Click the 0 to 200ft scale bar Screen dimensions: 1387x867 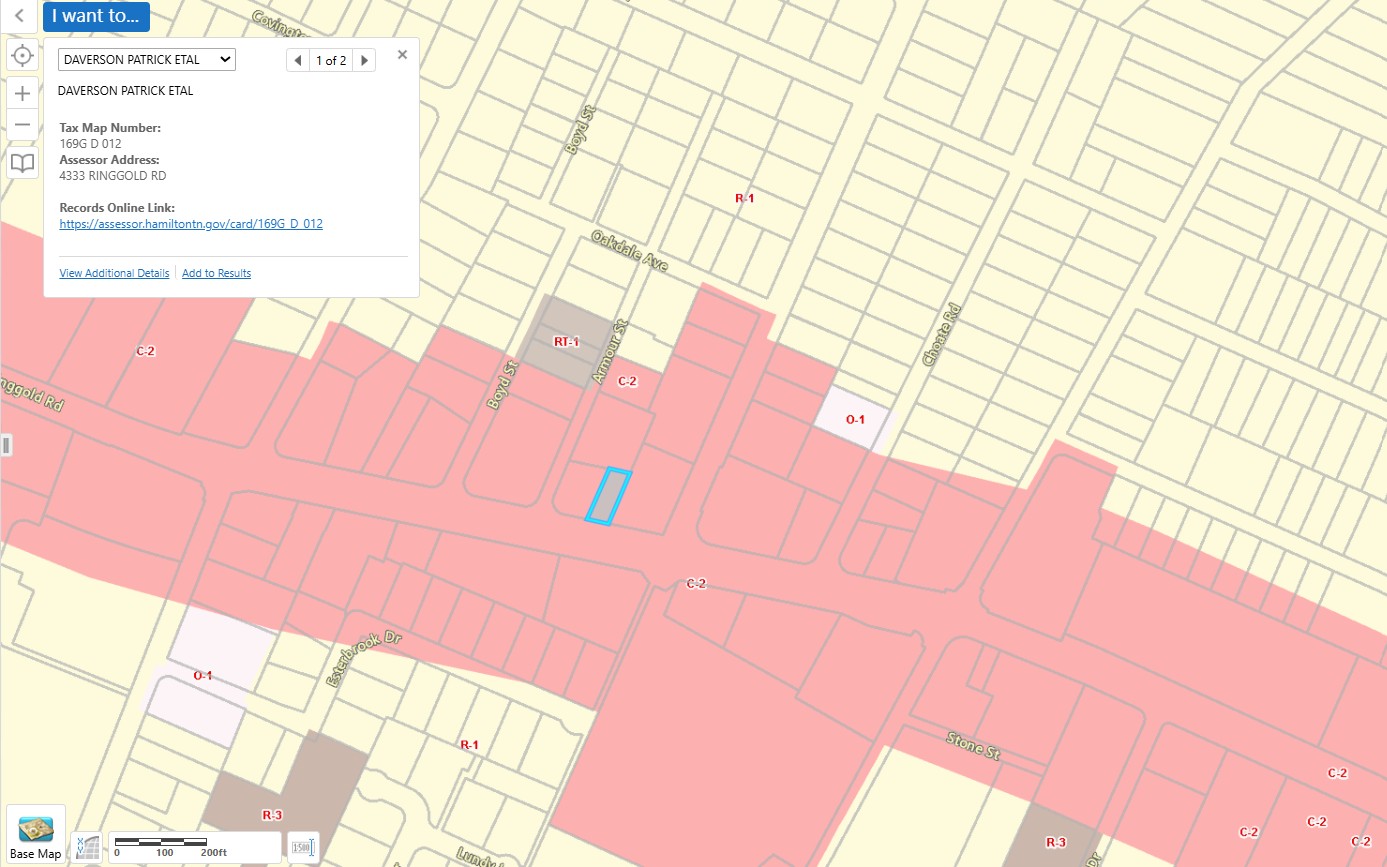pos(195,847)
